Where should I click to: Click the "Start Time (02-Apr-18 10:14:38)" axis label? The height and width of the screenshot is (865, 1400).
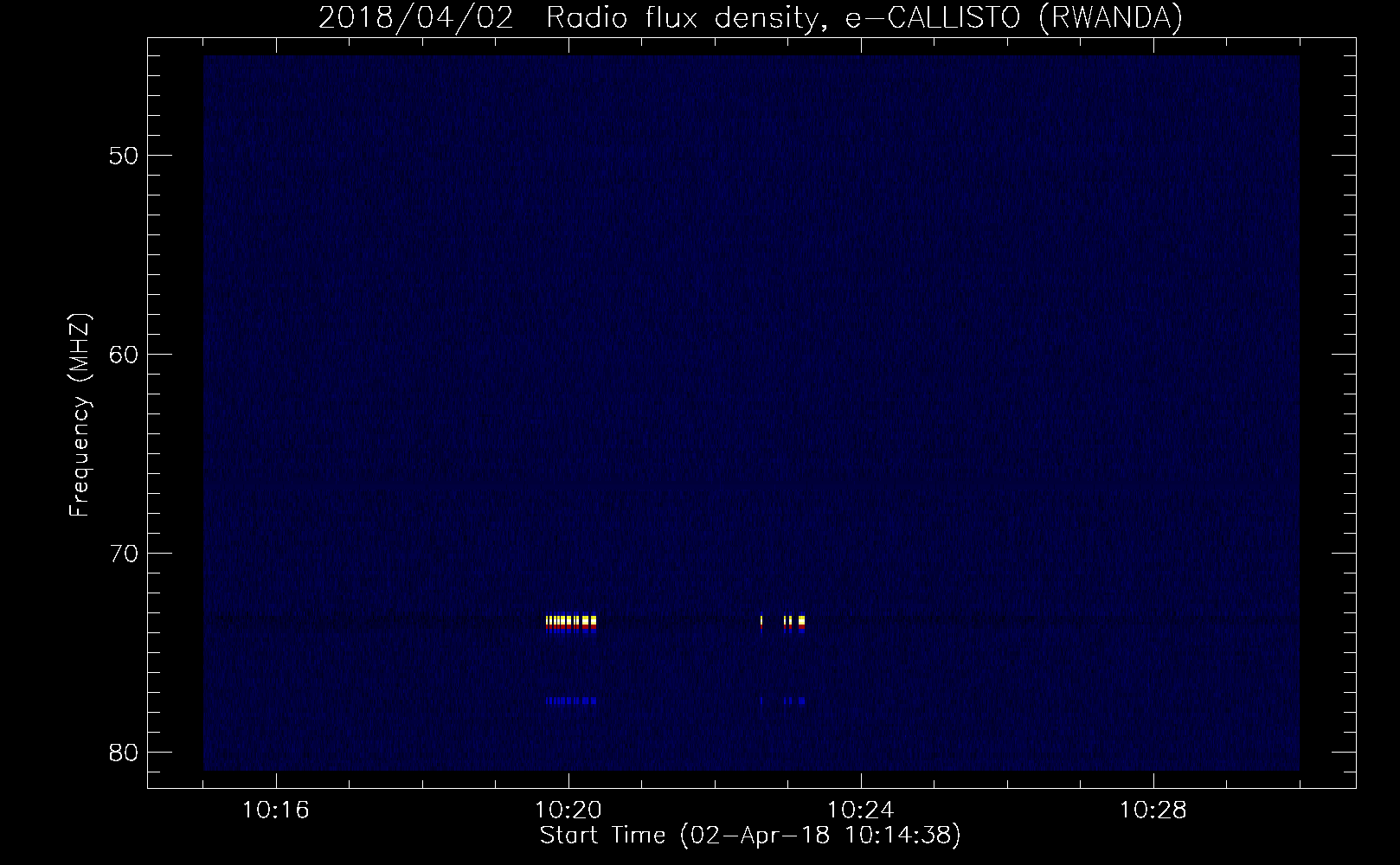(x=750, y=836)
